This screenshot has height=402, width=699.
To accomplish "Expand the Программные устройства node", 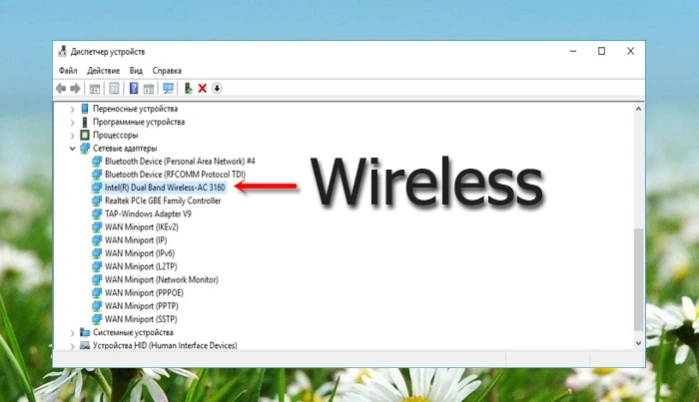I will tap(72, 122).
